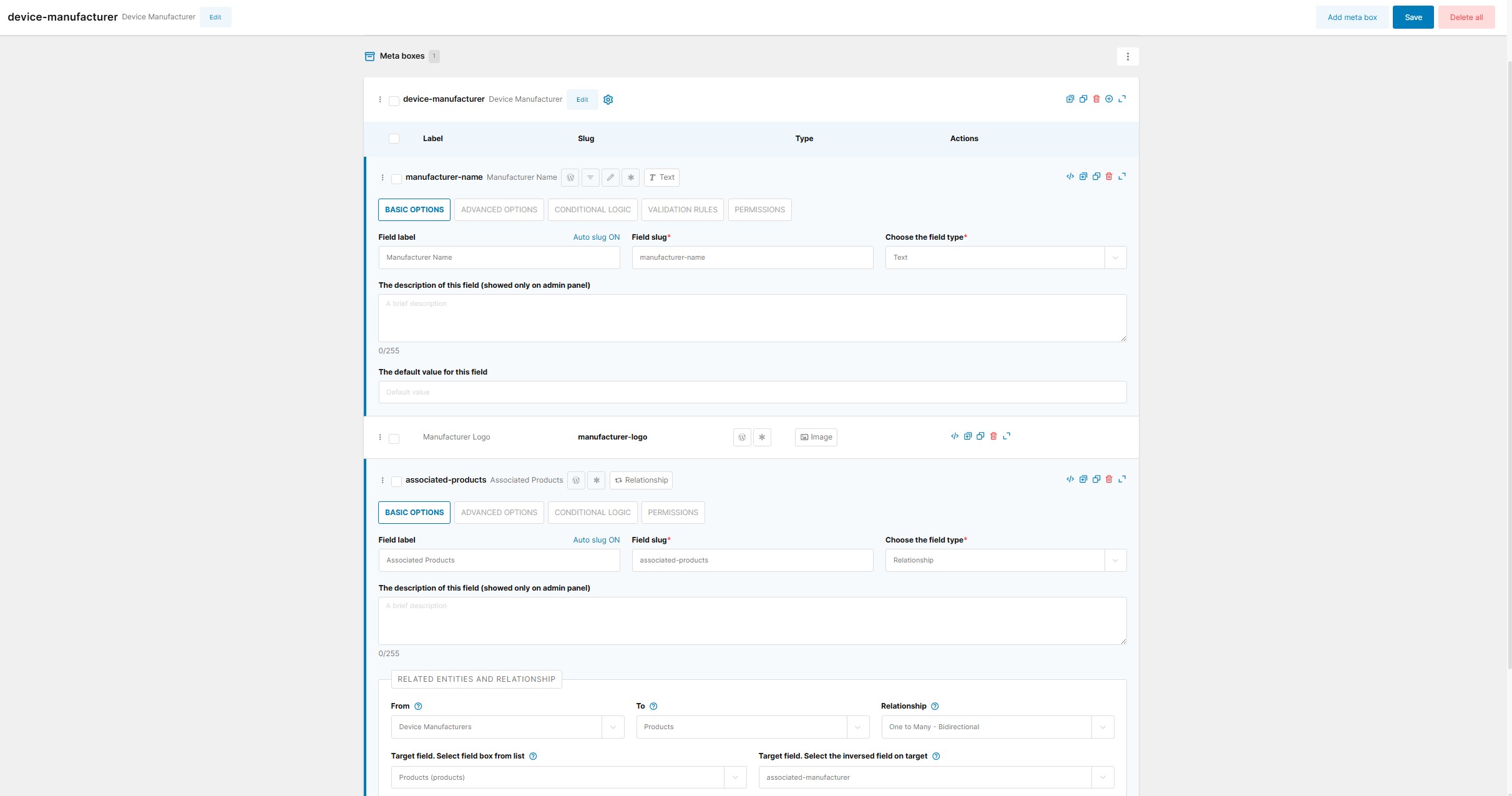Click the filter icon on the manufacturer-name row
Image resolution: width=1512 pixels, height=796 pixels.
click(x=590, y=178)
